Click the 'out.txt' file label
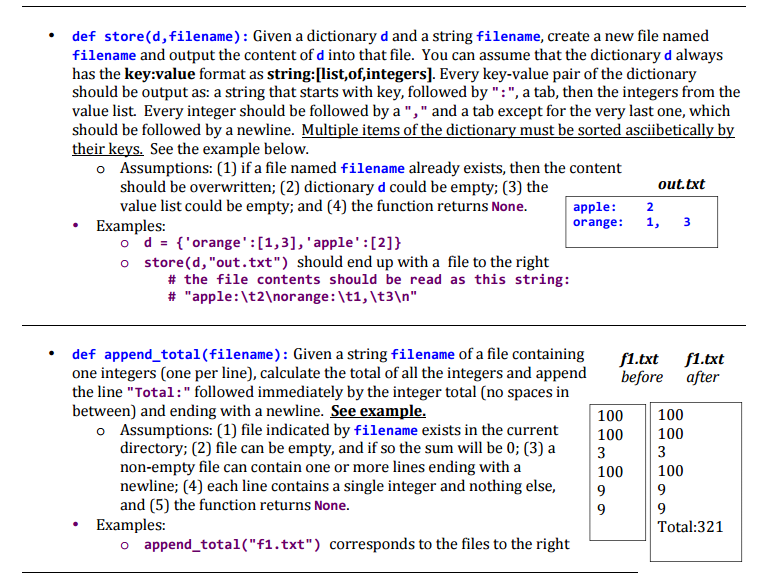This screenshot has width=759, height=575. [681, 184]
